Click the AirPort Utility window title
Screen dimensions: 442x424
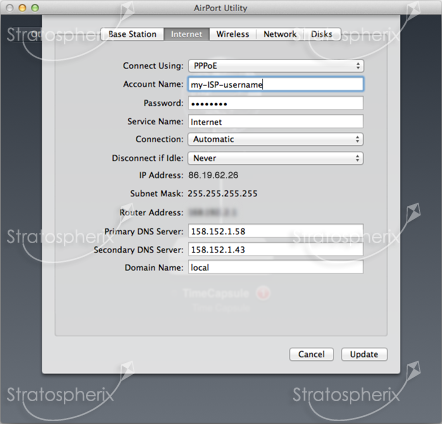click(x=221, y=8)
